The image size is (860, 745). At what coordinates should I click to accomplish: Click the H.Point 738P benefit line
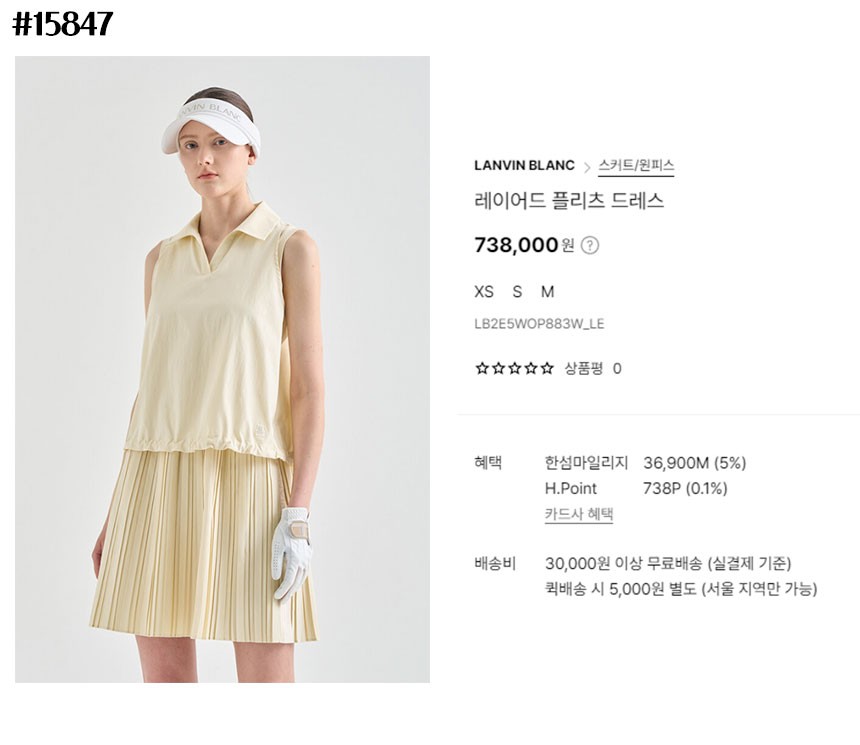pyautogui.click(x=636, y=488)
